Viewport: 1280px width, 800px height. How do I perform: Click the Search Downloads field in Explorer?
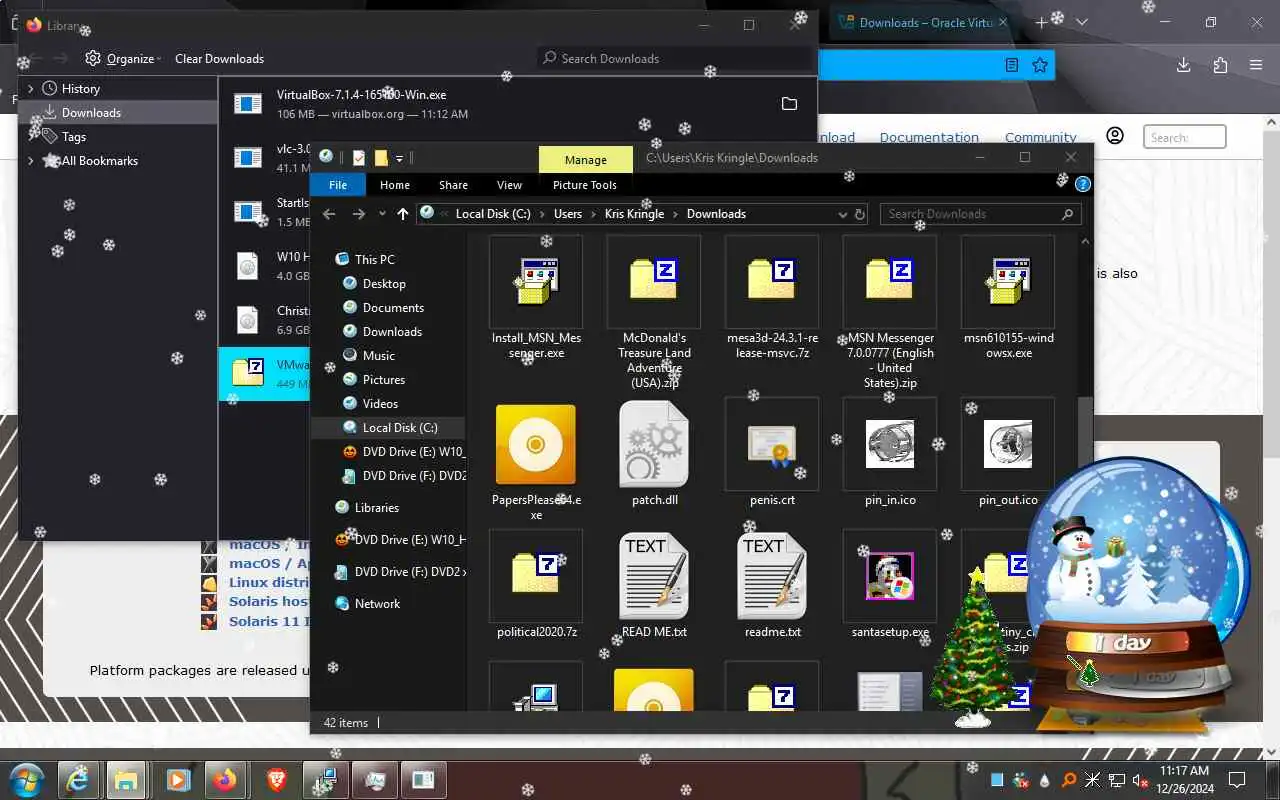[x=980, y=214]
